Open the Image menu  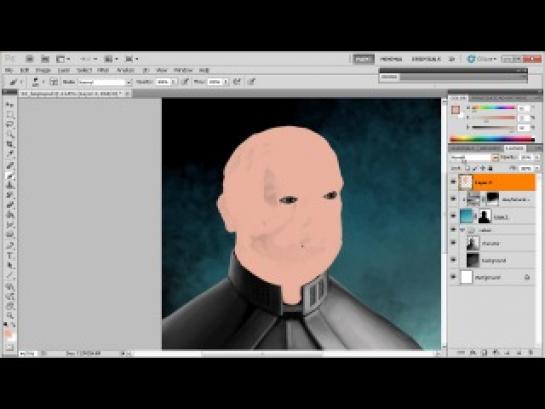[x=43, y=70]
